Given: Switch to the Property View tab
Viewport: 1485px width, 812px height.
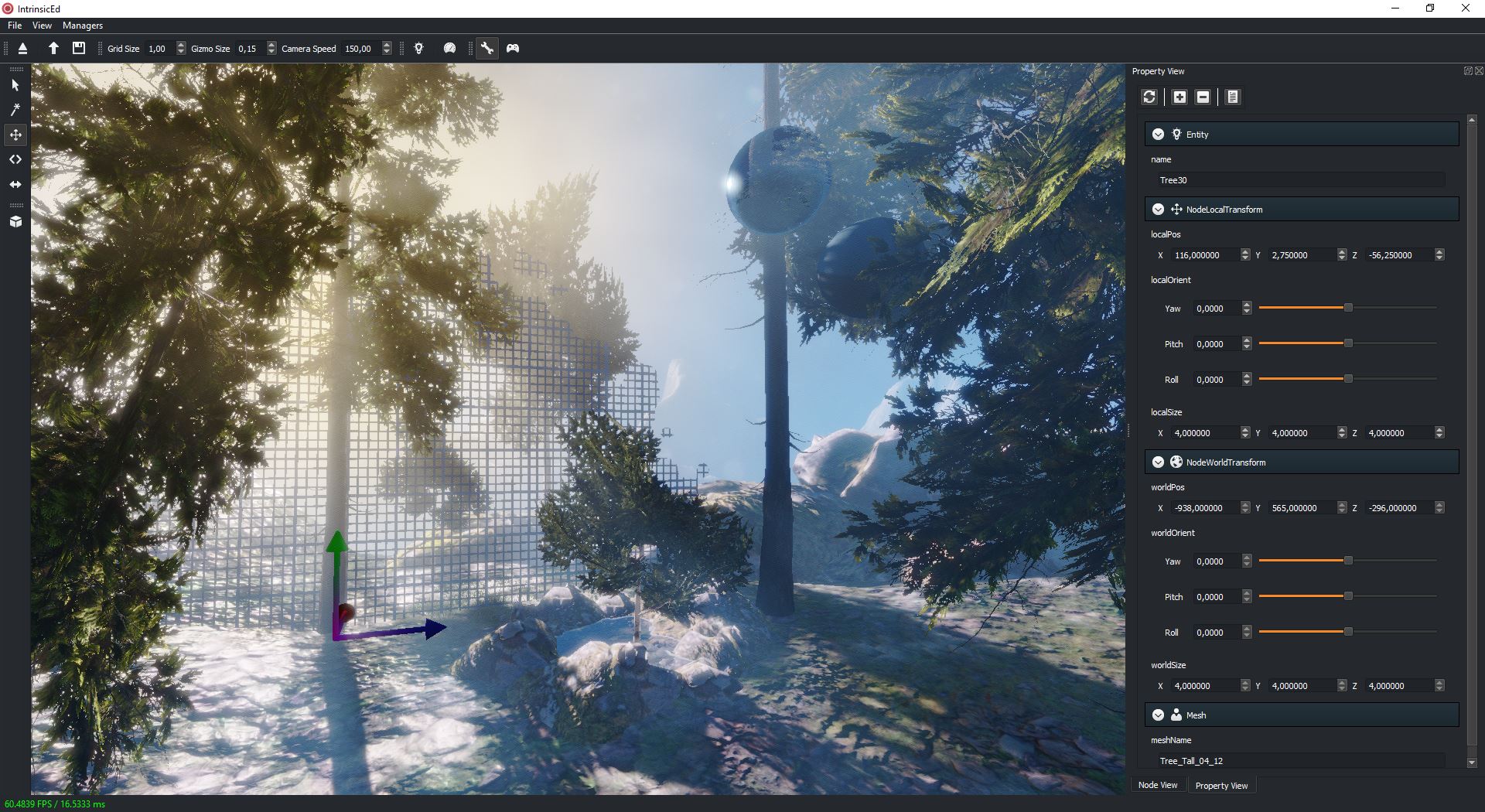Looking at the screenshot, I should (1221, 785).
